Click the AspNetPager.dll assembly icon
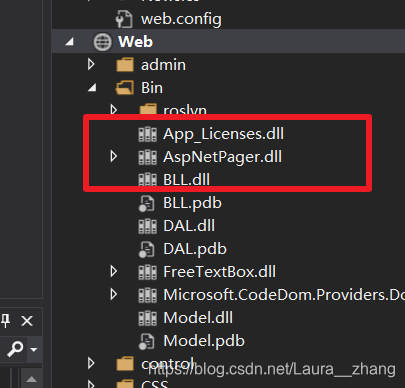 click(147, 157)
